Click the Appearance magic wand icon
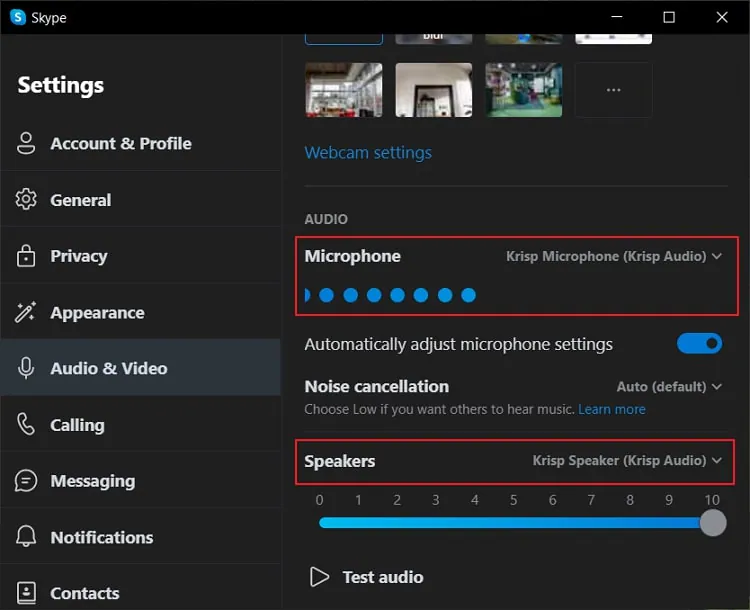The image size is (750, 610). [26, 312]
